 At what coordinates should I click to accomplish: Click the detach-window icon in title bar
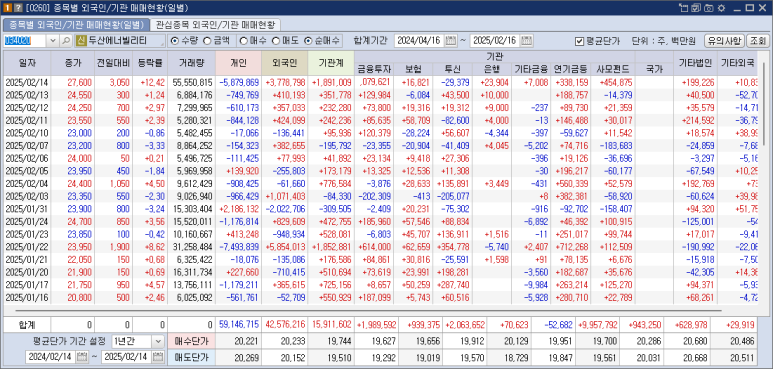(683, 8)
